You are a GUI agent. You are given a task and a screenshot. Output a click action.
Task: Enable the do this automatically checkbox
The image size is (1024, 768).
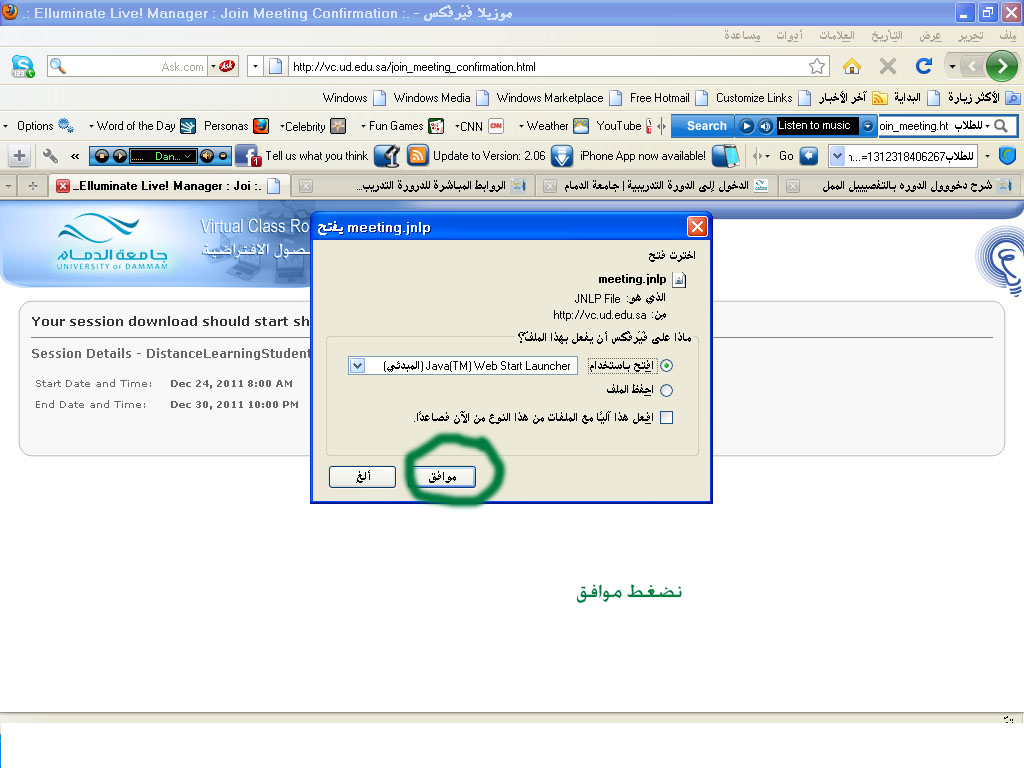click(666, 417)
